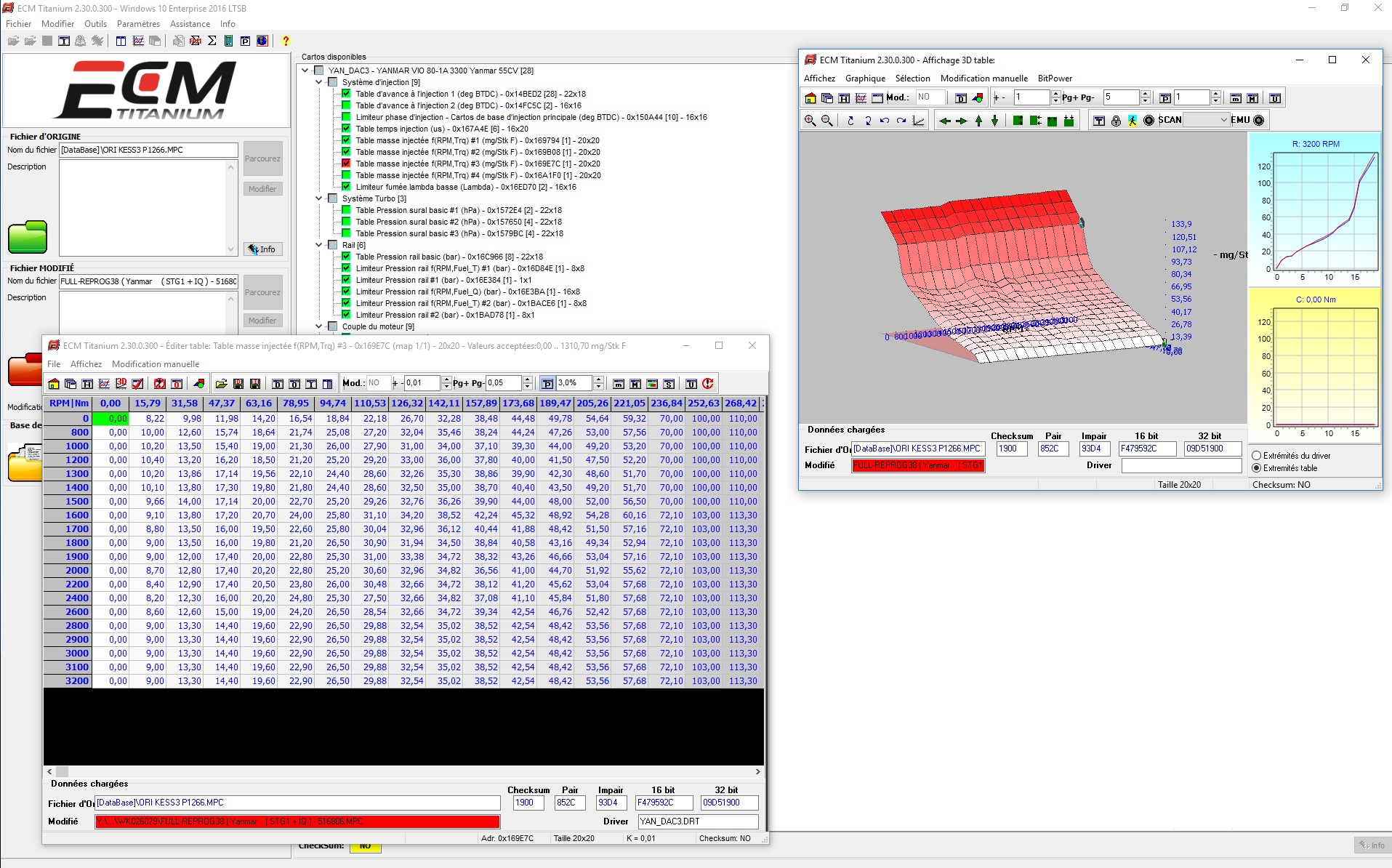Image resolution: width=1392 pixels, height=868 pixels.
Task: Click Parcourez button for the original file
Action: [x=262, y=158]
